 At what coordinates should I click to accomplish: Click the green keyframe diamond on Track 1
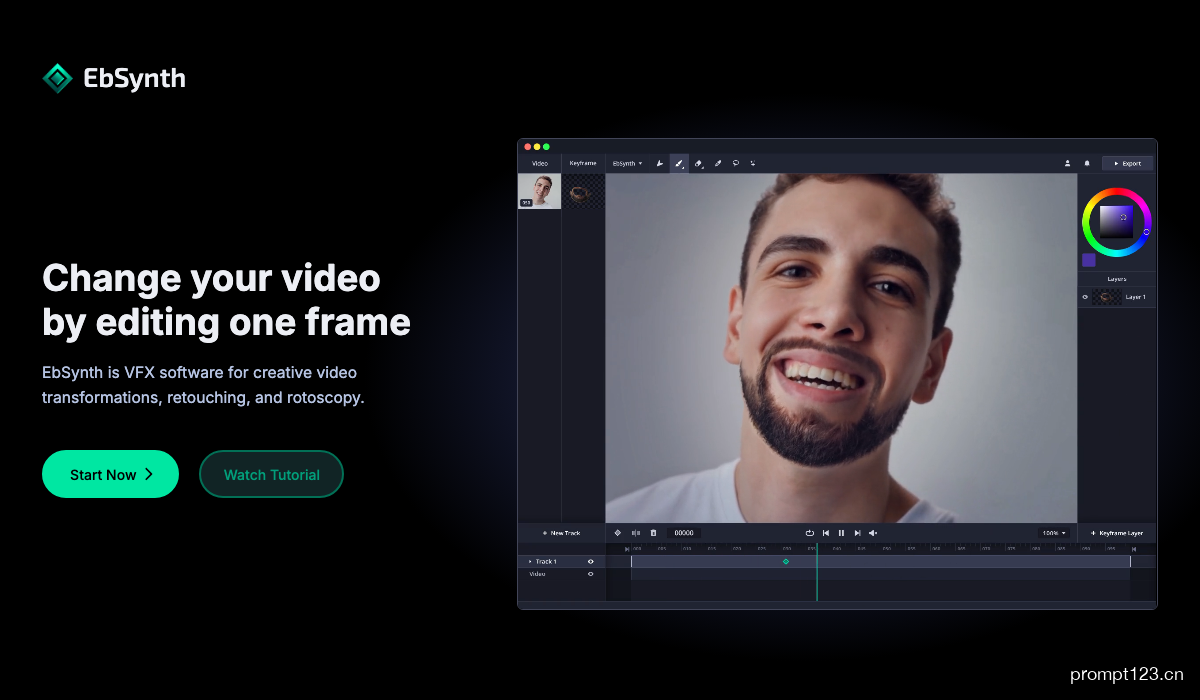tap(786, 562)
